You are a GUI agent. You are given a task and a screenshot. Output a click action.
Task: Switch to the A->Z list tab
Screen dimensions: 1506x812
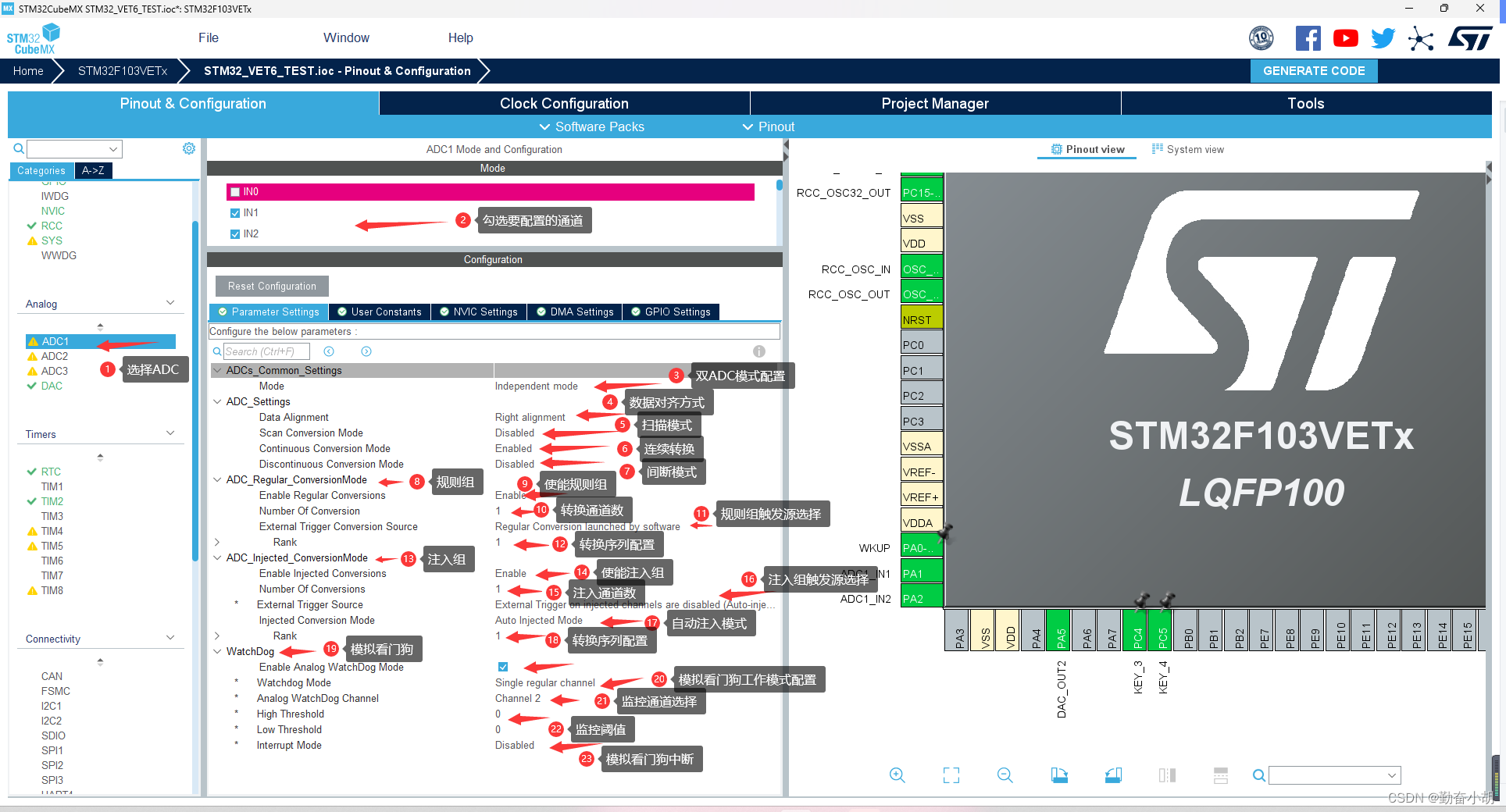(x=93, y=170)
